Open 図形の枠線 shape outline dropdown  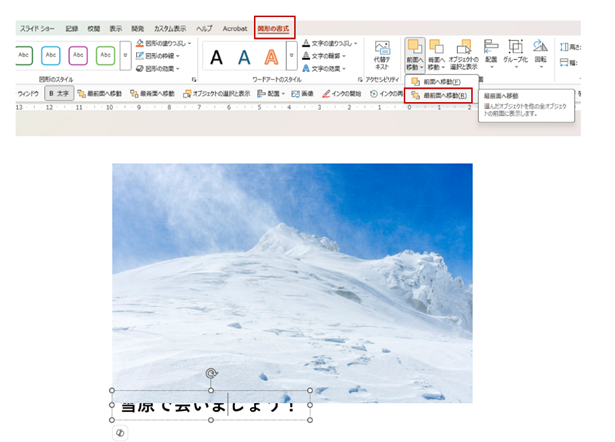158,56
